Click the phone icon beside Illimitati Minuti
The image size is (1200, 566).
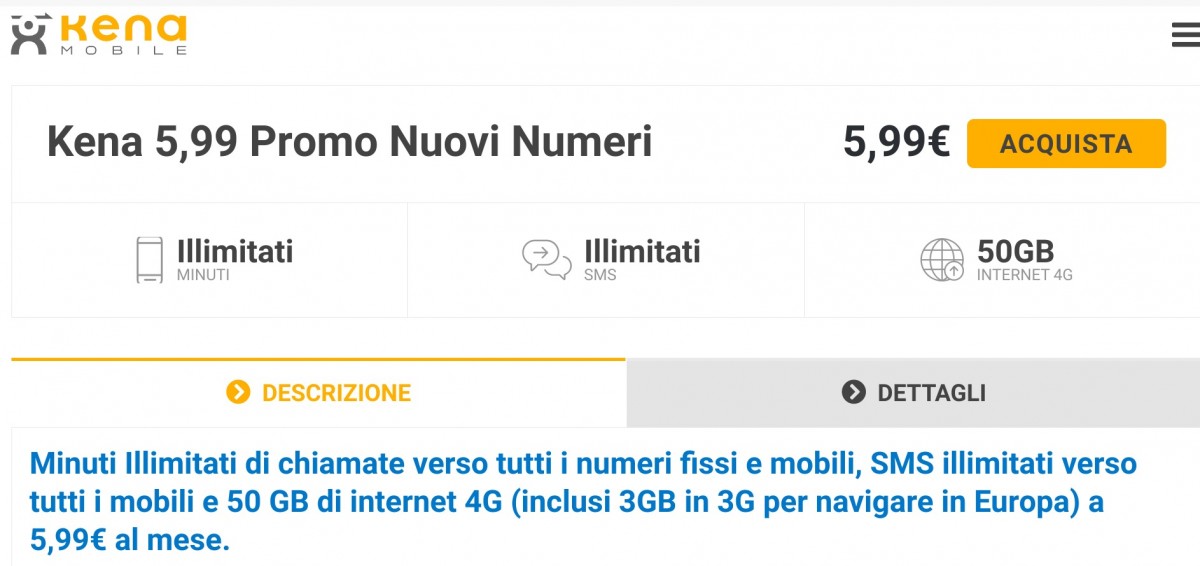coord(149,260)
